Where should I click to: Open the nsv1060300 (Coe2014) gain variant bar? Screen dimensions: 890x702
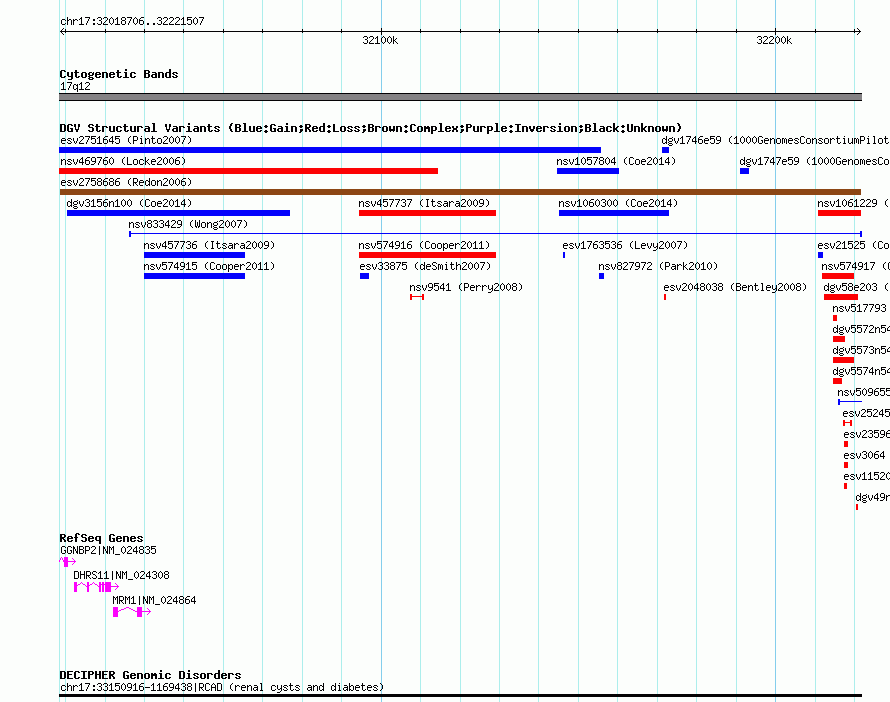click(614, 213)
